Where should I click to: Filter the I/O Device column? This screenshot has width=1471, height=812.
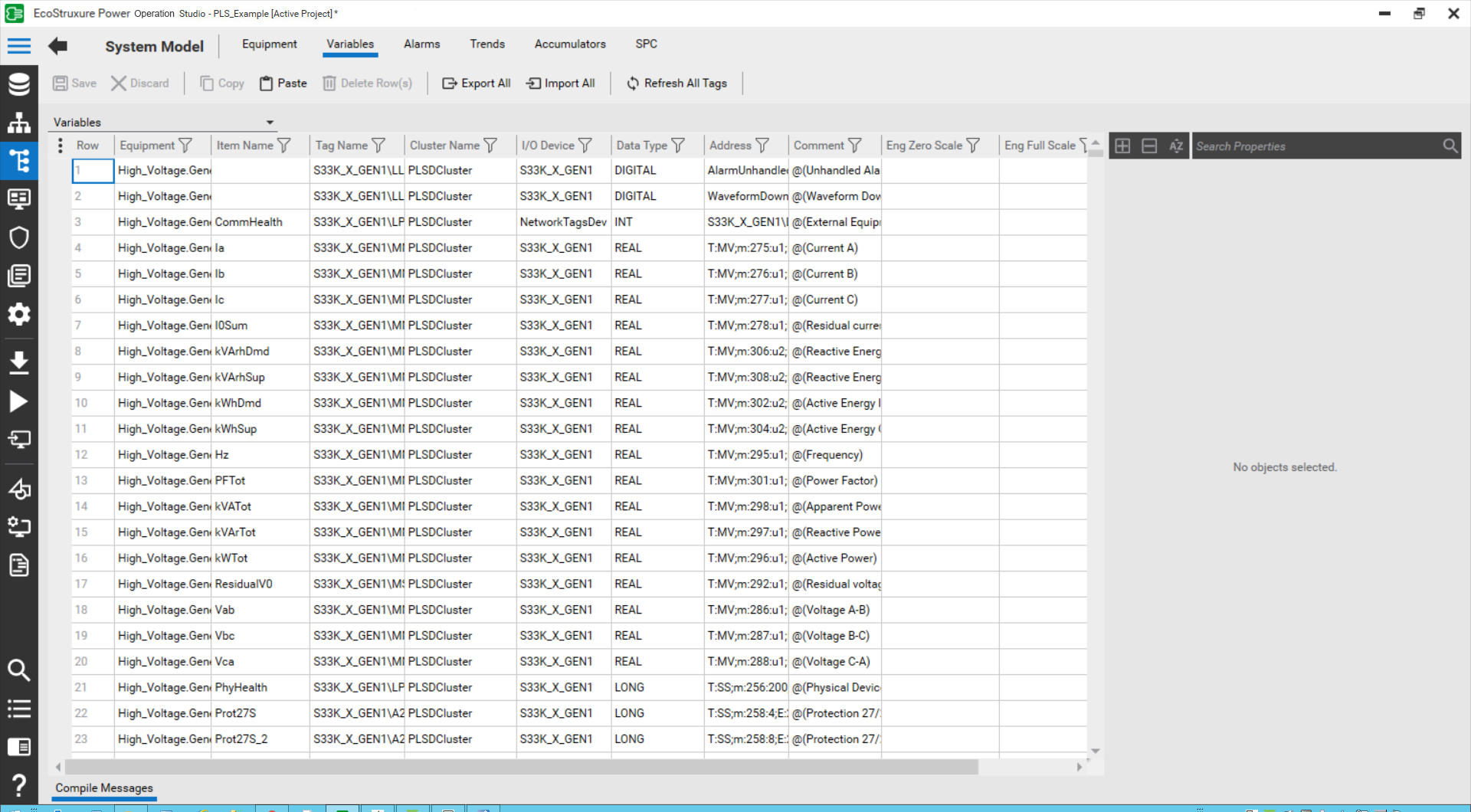[585, 146]
